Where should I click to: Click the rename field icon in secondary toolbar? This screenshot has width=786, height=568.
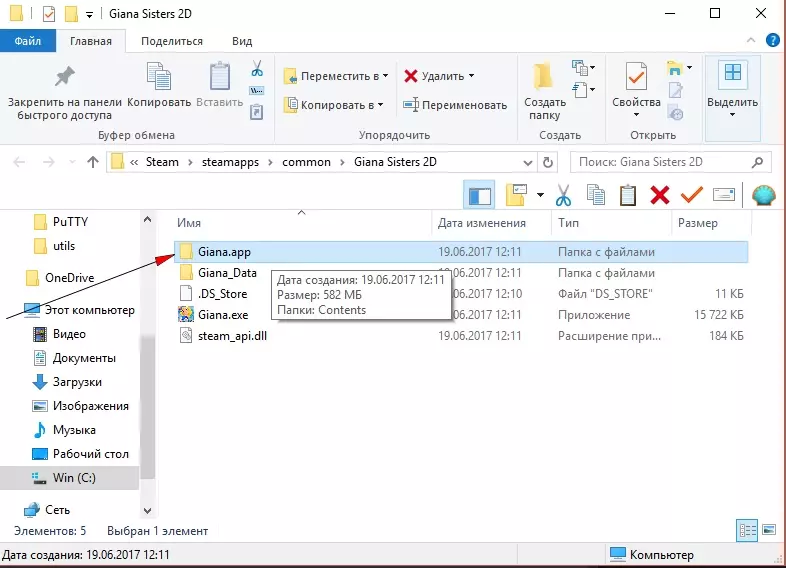coord(724,195)
